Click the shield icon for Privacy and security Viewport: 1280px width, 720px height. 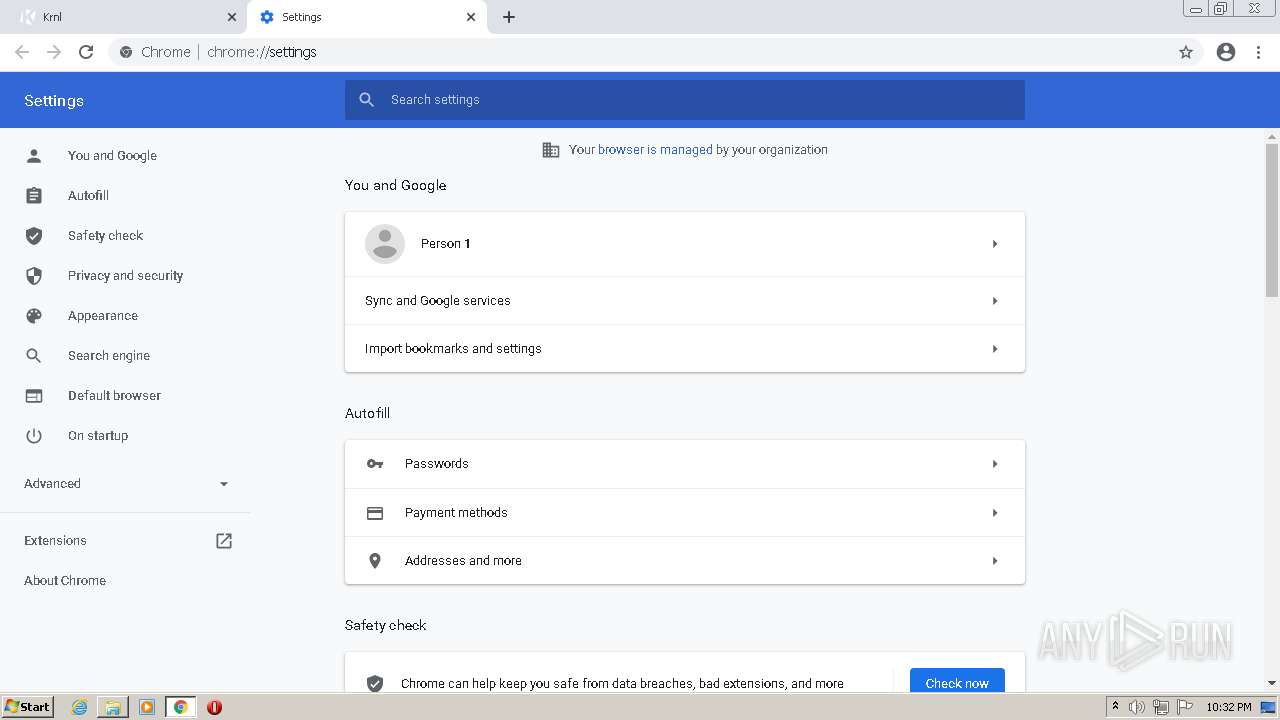tap(34, 276)
